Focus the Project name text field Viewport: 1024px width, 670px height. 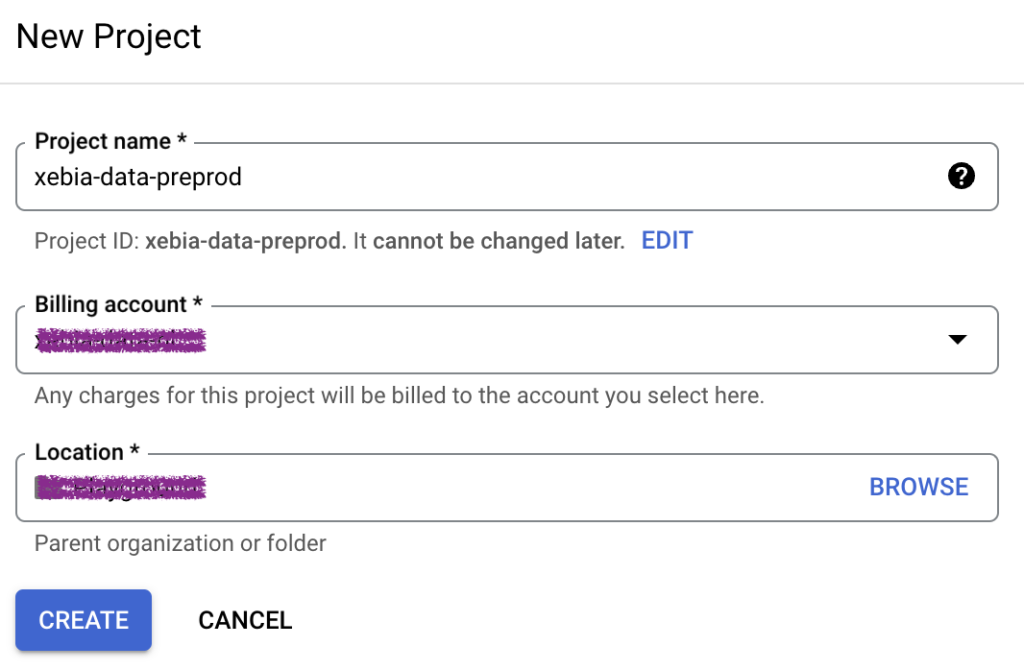click(x=507, y=176)
